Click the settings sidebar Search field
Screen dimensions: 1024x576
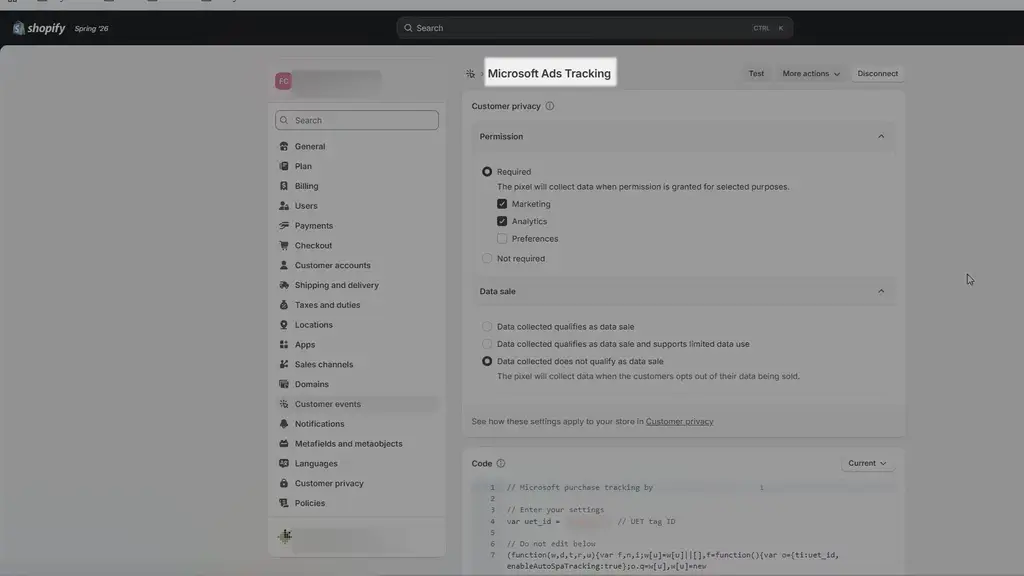[357, 120]
